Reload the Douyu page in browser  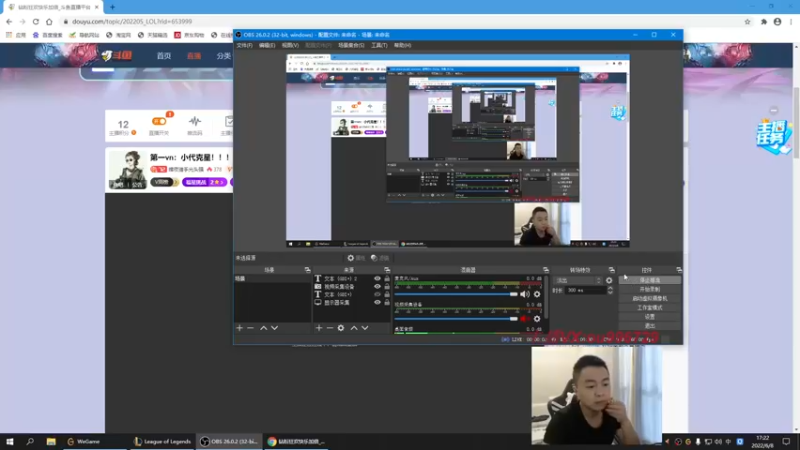coord(36,21)
